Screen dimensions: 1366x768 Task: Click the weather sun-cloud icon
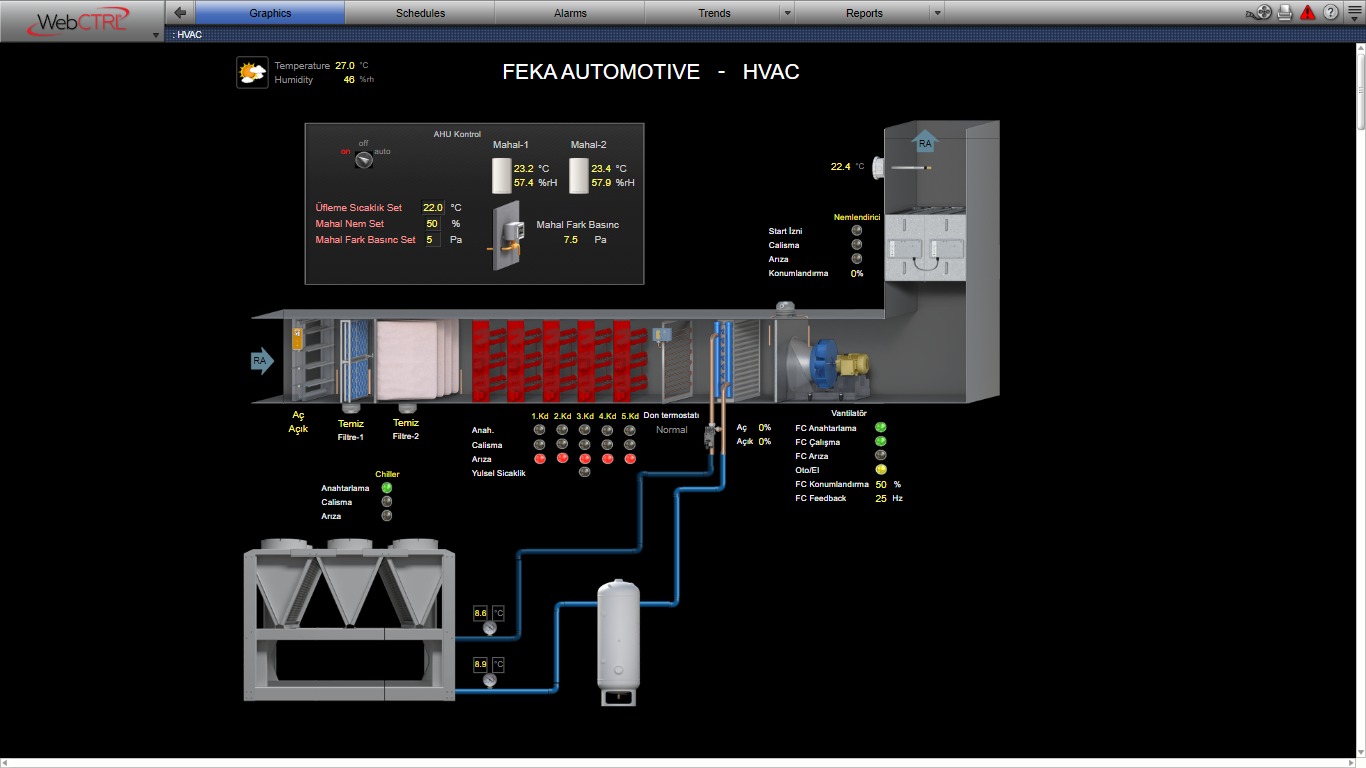point(252,72)
